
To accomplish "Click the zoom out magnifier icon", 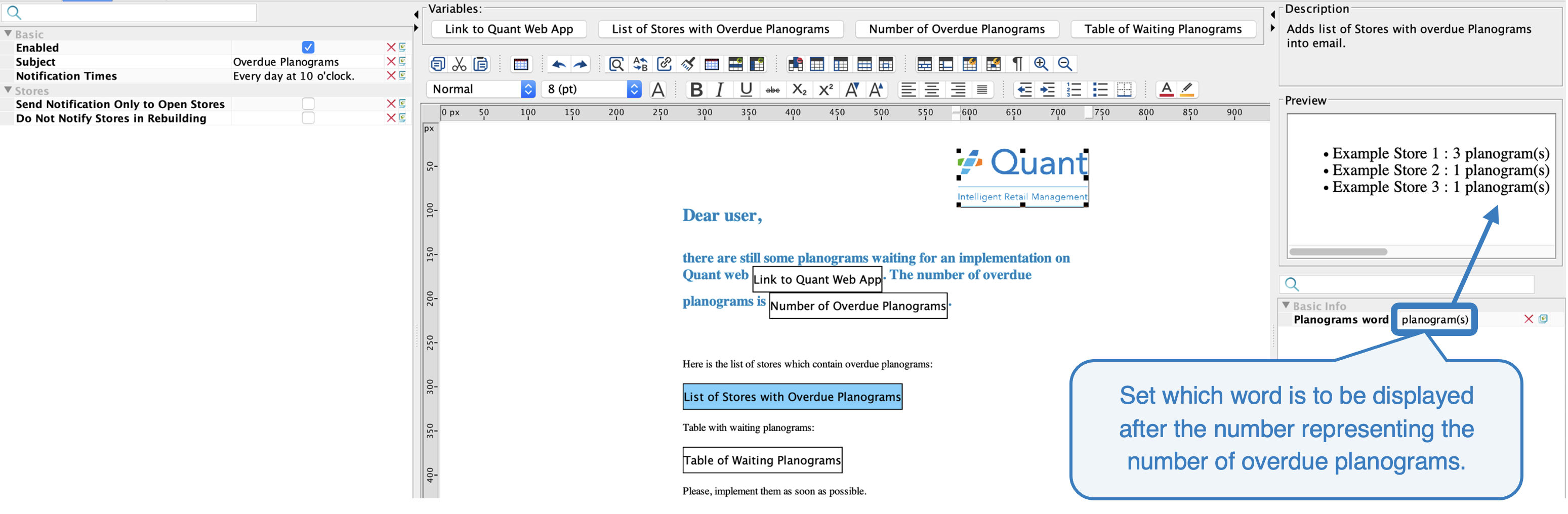I will pos(1064,64).
